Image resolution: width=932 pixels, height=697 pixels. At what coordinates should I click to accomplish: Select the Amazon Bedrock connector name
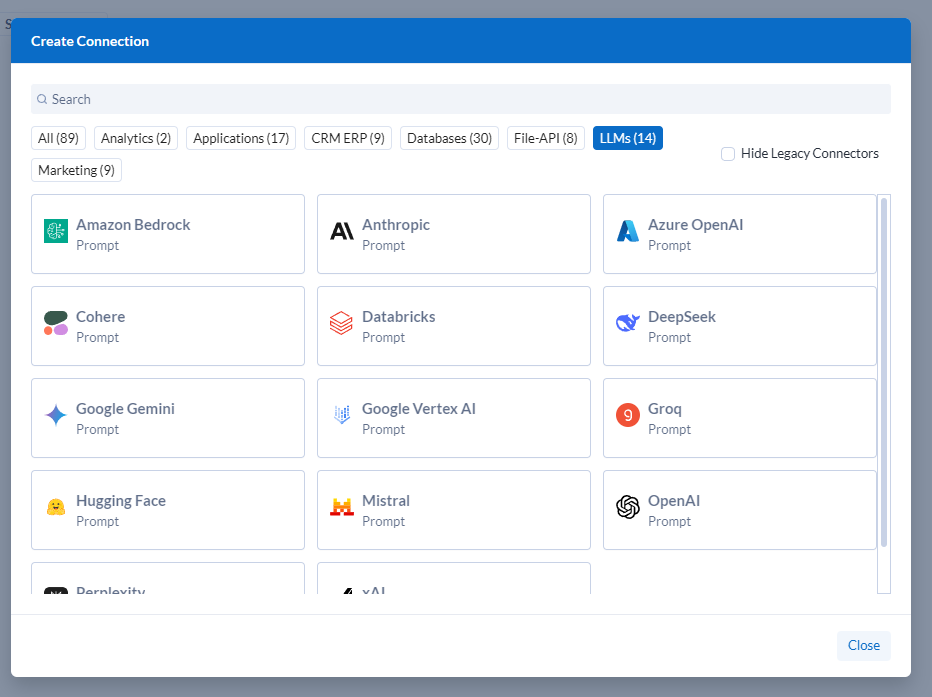click(133, 225)
